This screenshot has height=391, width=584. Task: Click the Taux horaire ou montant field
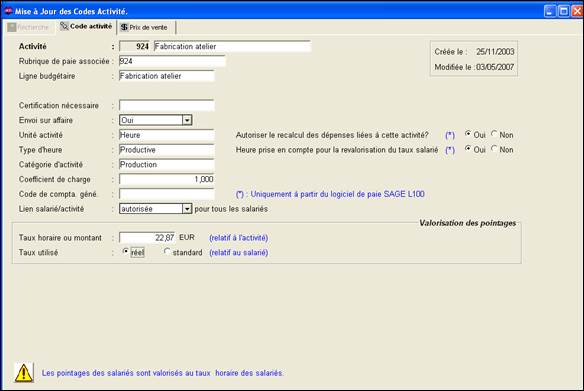147,238
